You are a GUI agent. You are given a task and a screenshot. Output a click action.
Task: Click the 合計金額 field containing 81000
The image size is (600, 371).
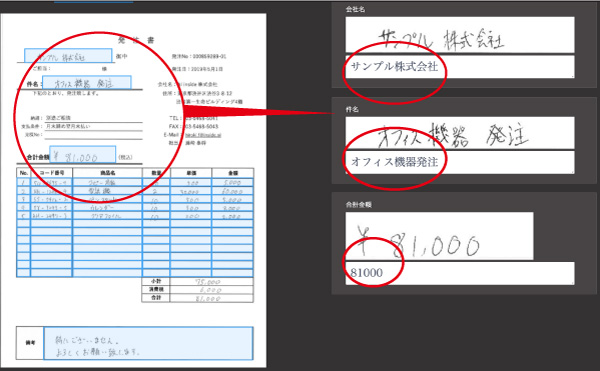click(460, 273)
